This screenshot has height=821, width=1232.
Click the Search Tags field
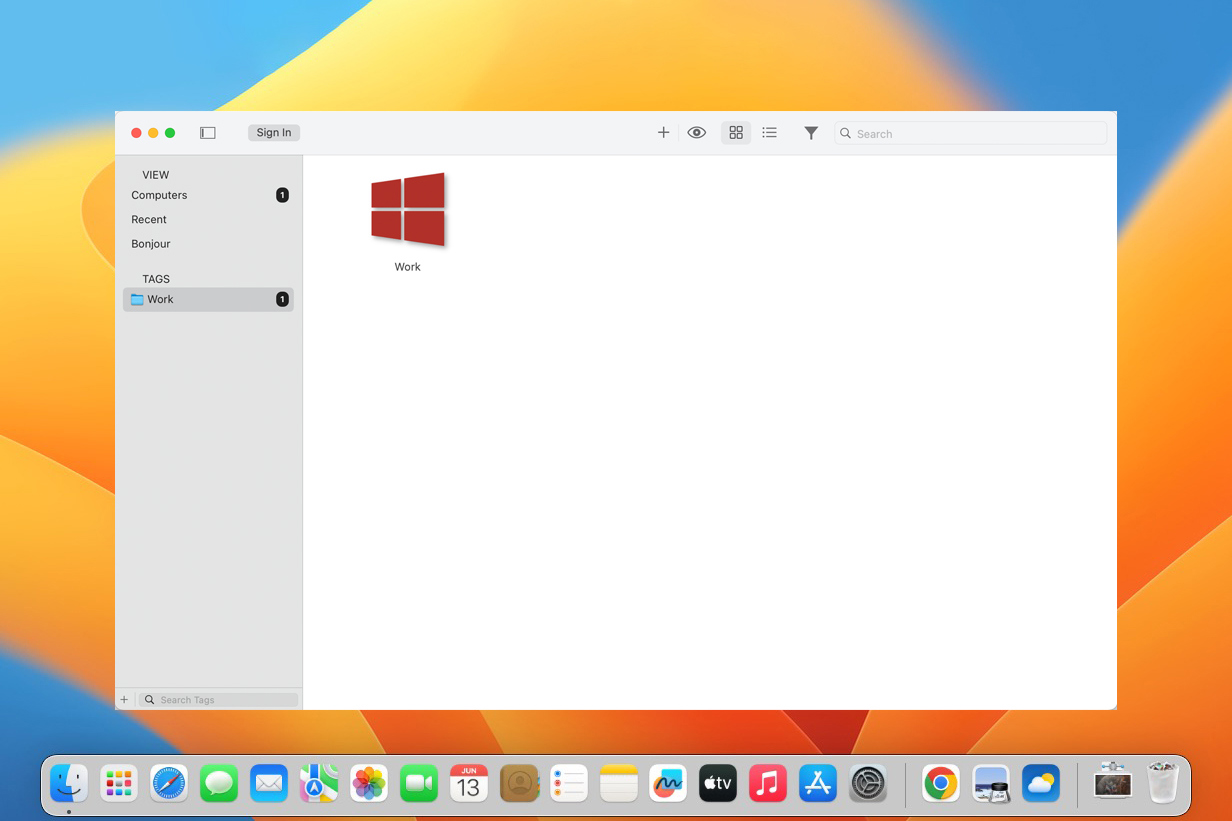coord(218,700)
